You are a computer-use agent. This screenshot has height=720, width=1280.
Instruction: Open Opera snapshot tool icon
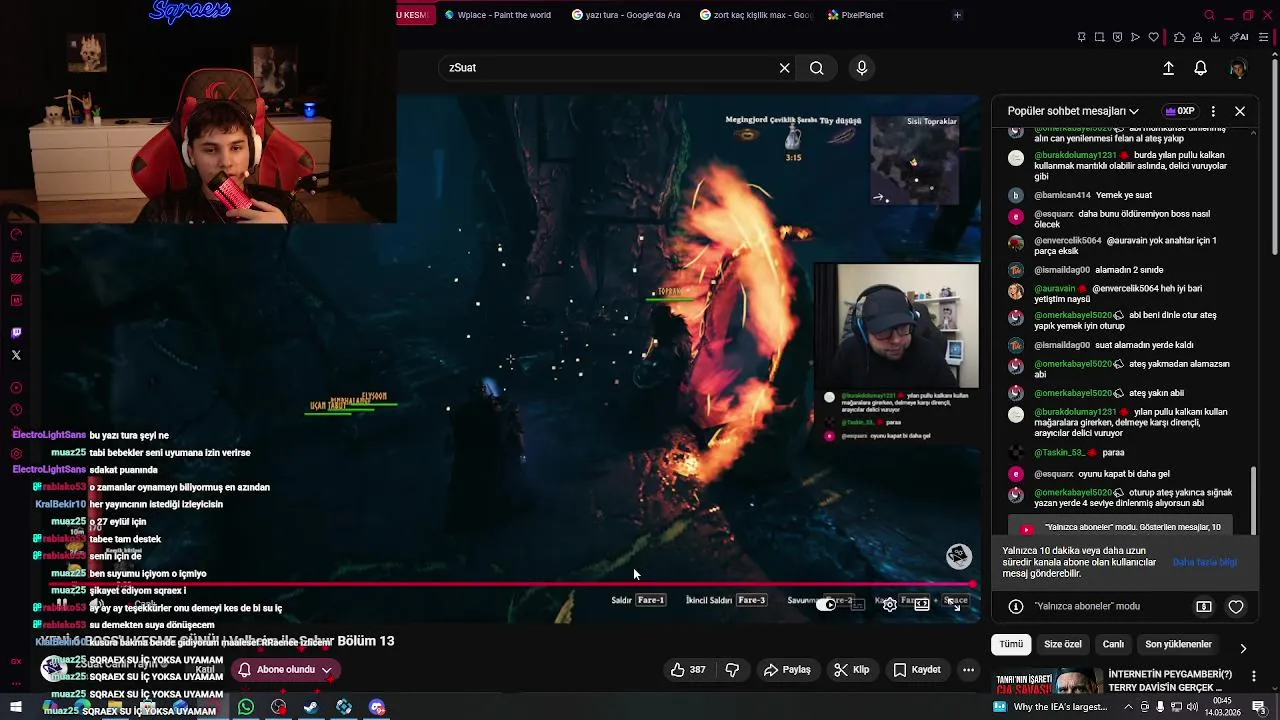[x=1099, y=37]
